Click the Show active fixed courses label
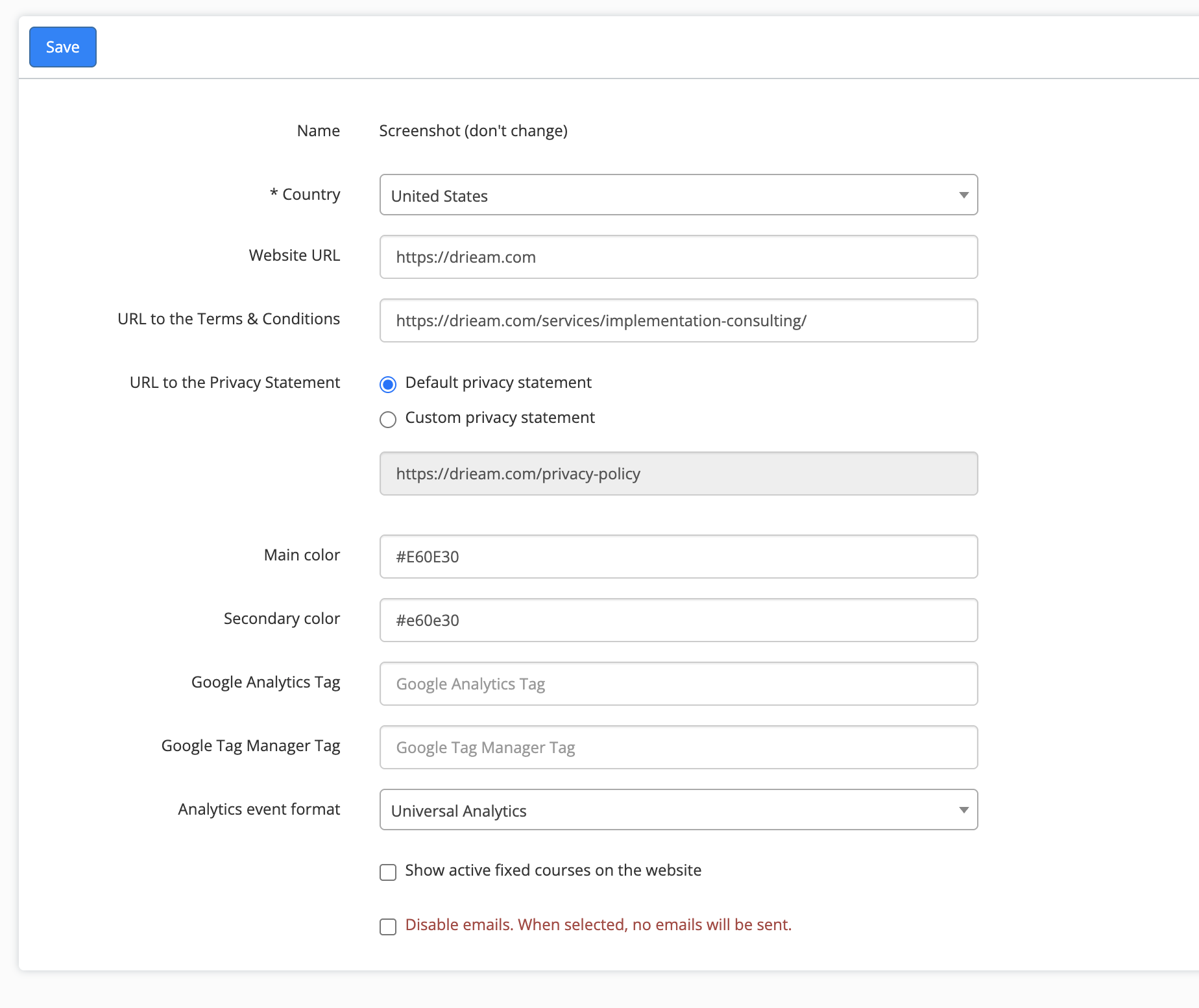Image resolution: width=1199 pixels, height=1008 pixels. (x=553, y=870)
